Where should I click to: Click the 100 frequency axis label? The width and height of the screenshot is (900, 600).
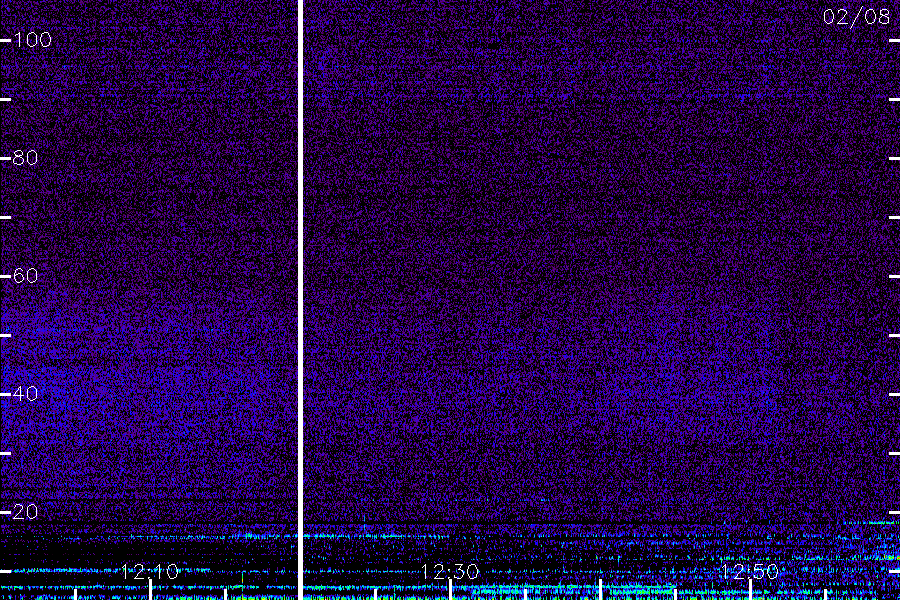pyautogui.click(x=33, y=40)
